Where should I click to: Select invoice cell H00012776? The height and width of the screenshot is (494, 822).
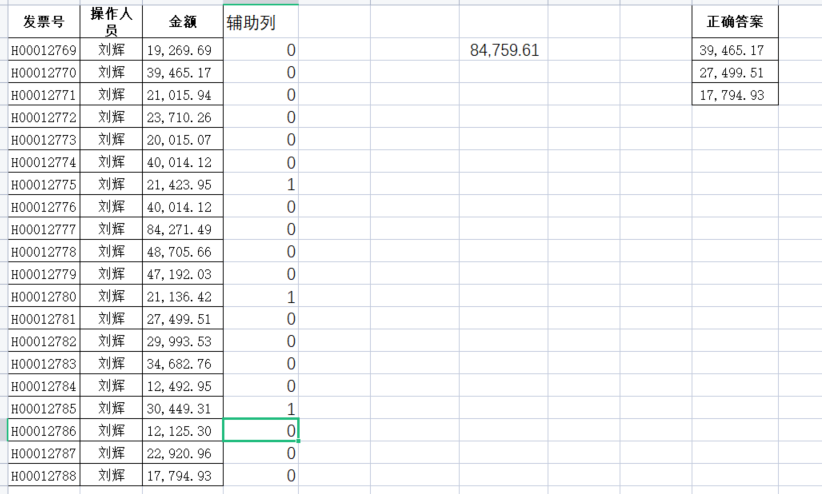coord(44,207)
